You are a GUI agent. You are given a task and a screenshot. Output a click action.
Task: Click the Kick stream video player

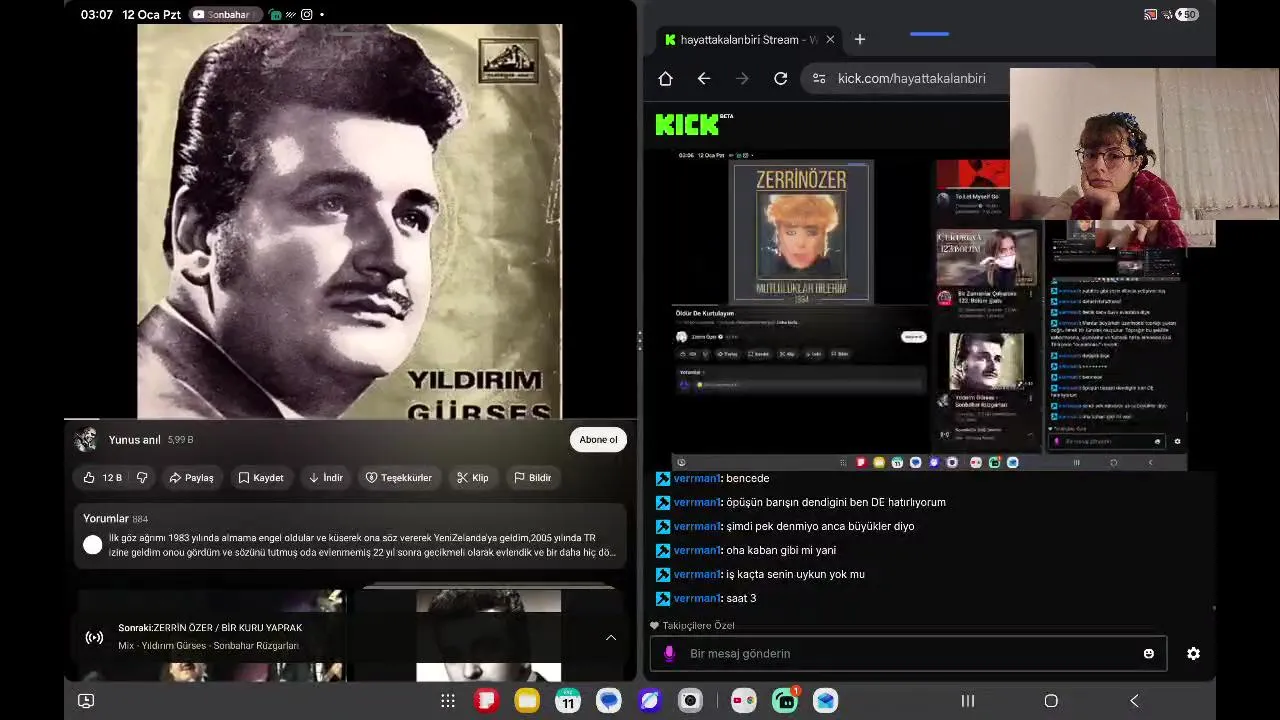929,309
